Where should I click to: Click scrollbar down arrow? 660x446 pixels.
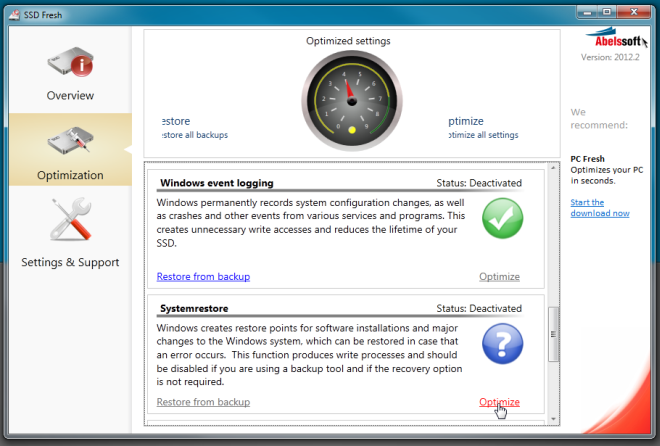coord(553,419)
